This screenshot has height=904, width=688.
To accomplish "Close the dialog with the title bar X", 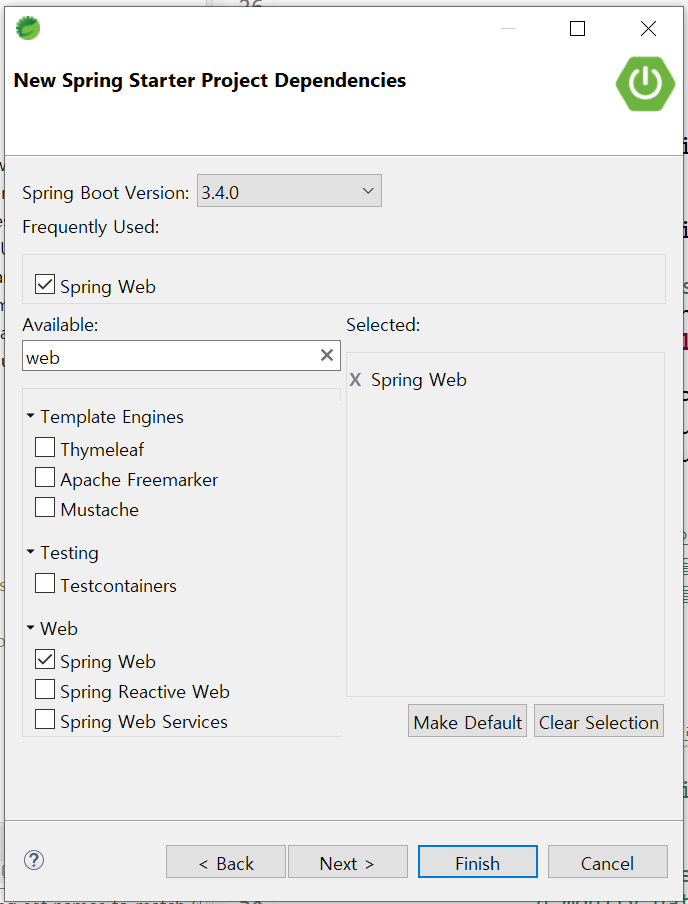I will 648,28.
